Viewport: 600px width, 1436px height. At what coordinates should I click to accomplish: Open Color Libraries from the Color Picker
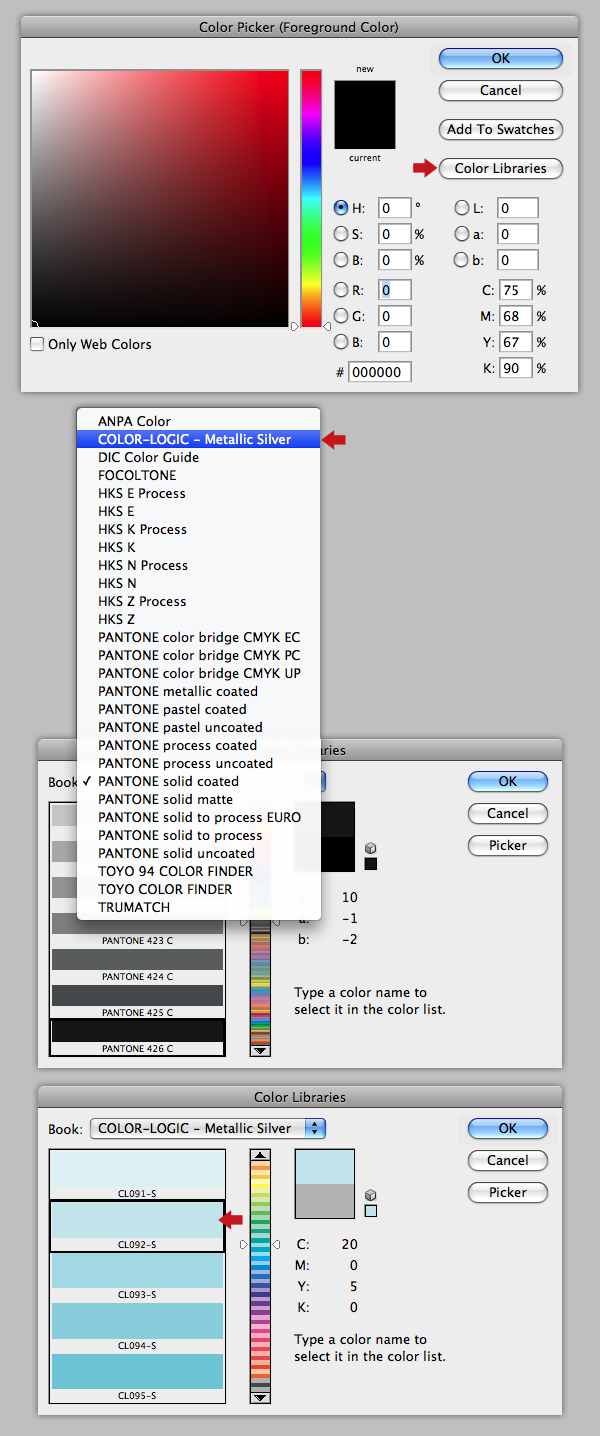click(501, 168)
